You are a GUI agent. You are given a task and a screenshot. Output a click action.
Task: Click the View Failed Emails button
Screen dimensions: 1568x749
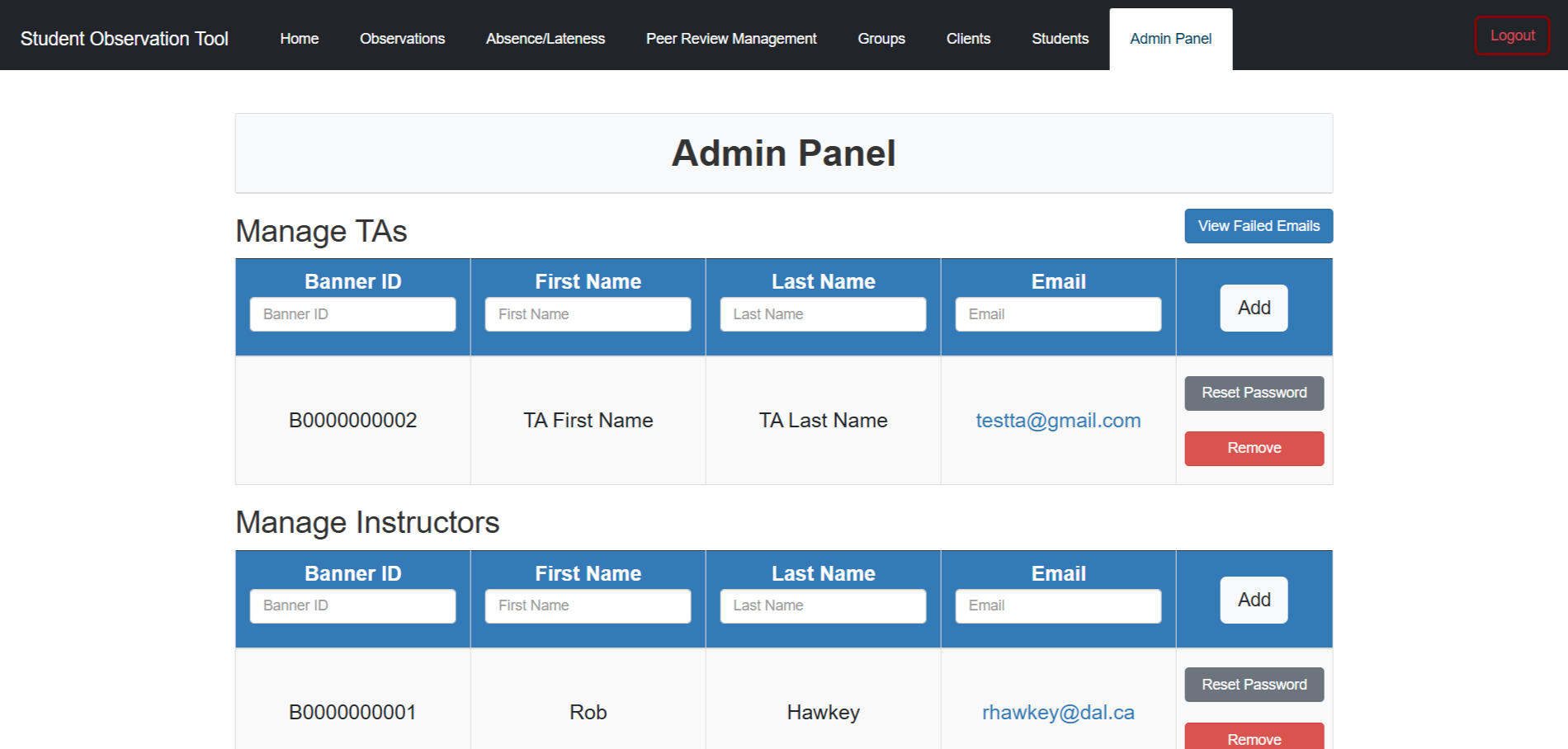tap(1259, 226)
